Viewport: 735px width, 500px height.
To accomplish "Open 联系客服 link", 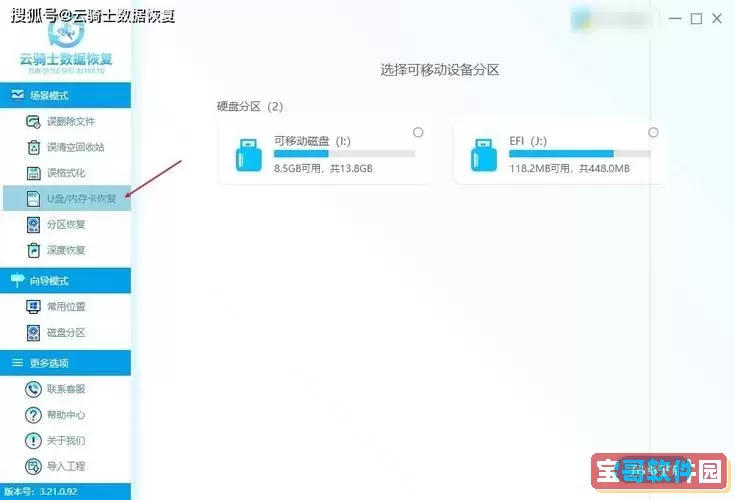I will [x=66, y=389].
